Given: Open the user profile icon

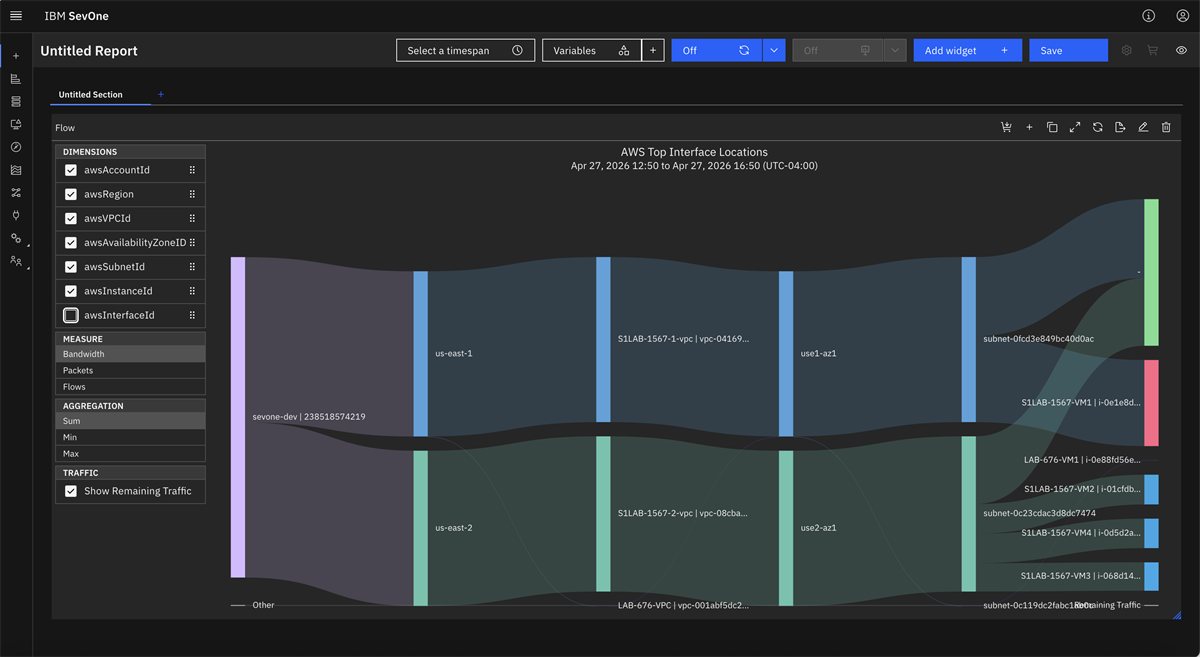Looking at the screenshot, I should point(1183,16).
